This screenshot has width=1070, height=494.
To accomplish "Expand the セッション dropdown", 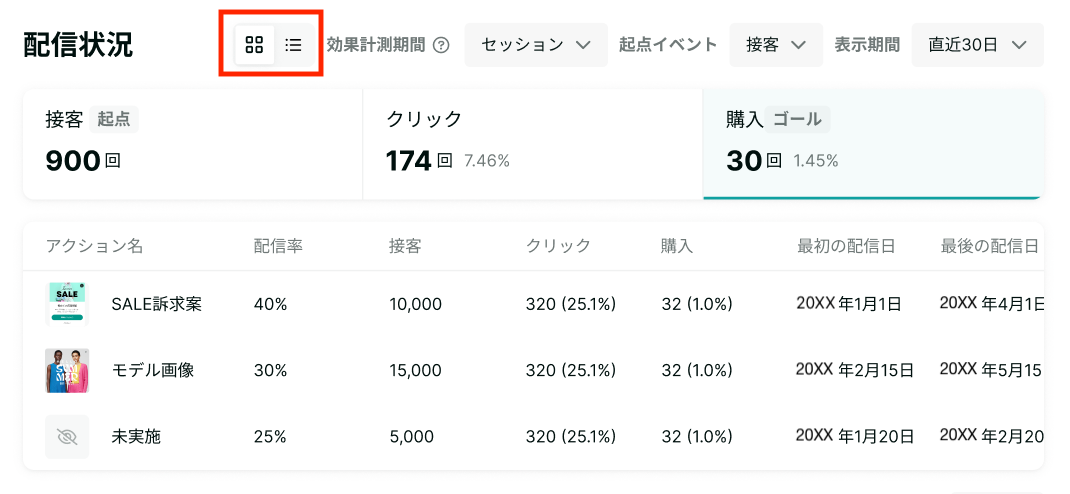I will click(536, 45).
